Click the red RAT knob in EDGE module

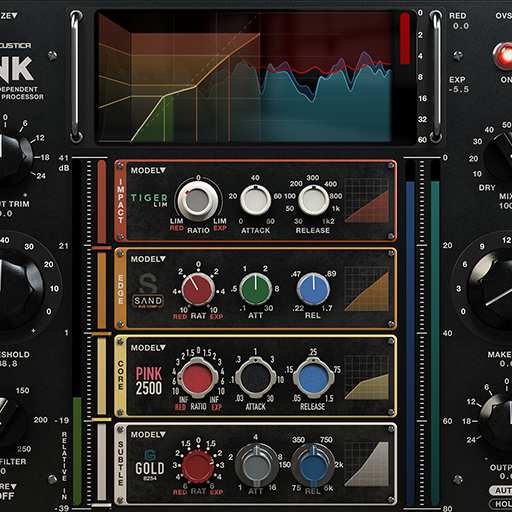click(x=197, y=289)
